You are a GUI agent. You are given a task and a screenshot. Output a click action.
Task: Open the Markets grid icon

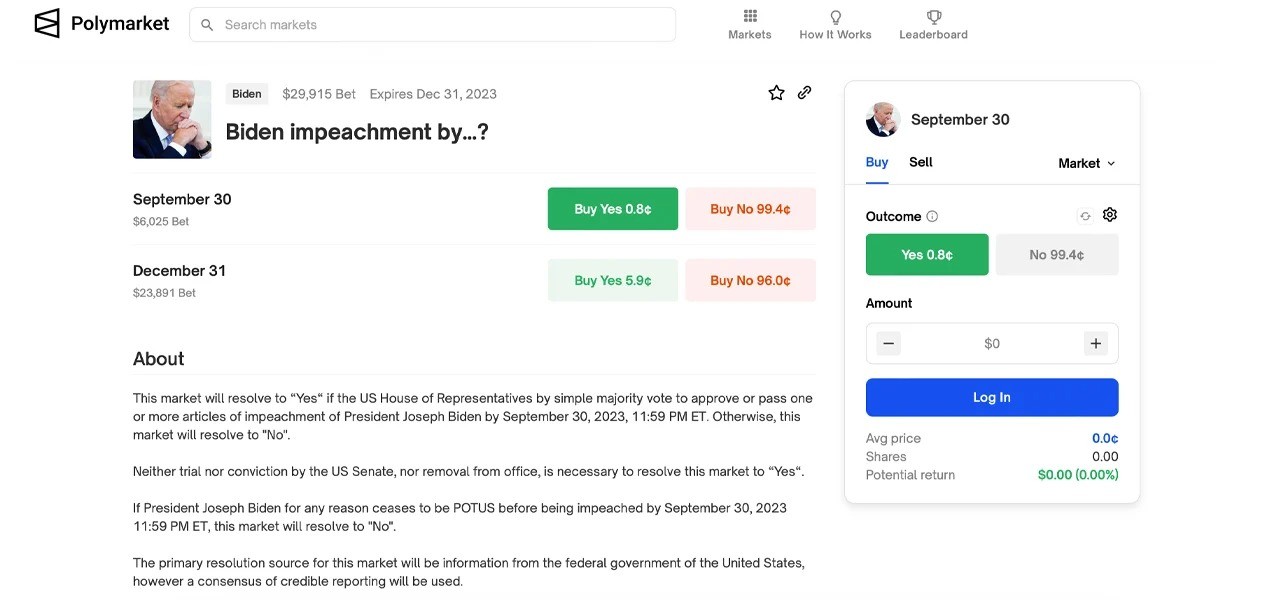click(750, 16)
